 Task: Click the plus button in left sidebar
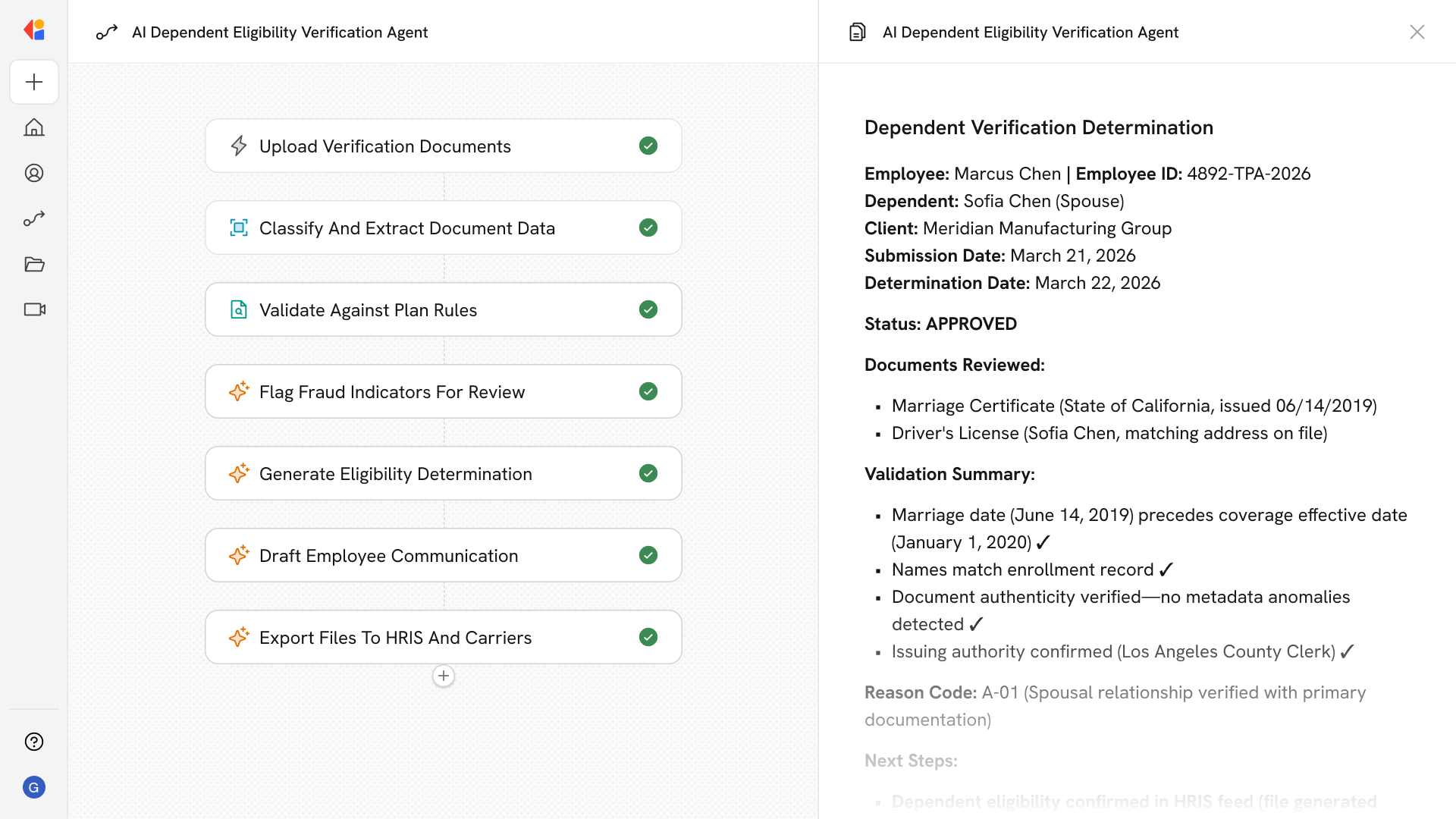pyautogui.click(x=34, y=82)
